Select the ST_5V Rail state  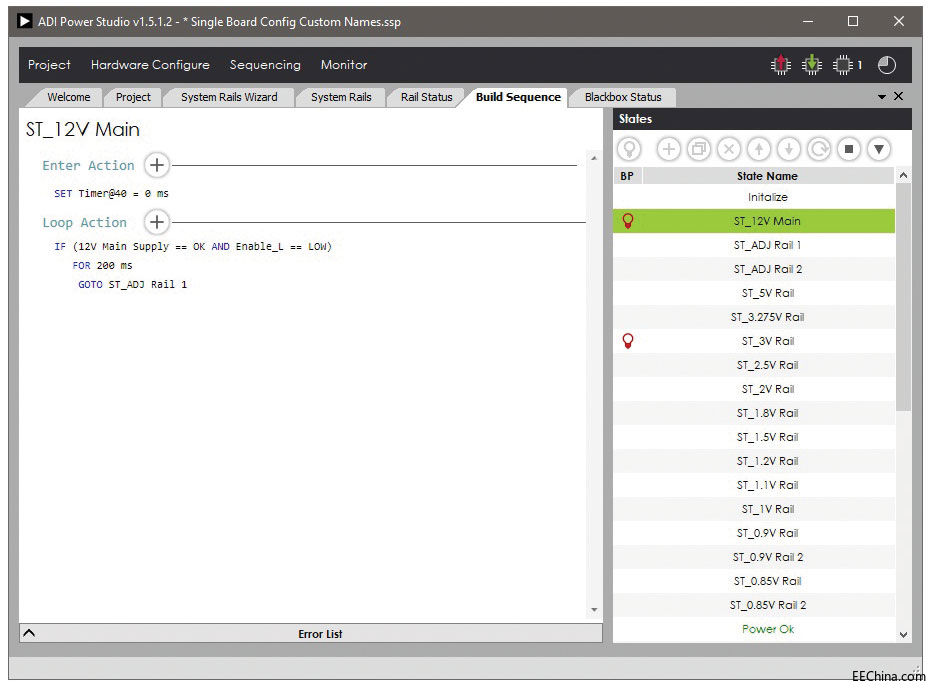754,293
